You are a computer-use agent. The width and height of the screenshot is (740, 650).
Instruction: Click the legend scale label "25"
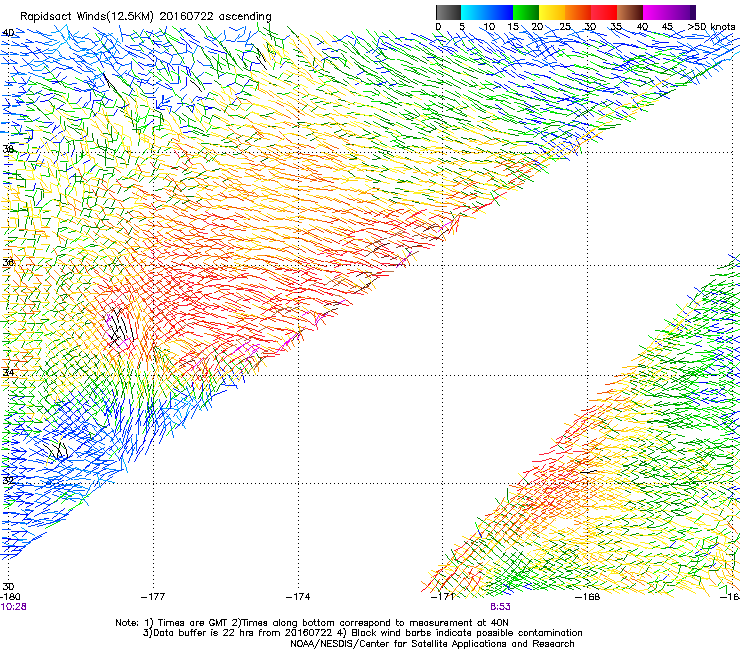[x=565, y=27]
